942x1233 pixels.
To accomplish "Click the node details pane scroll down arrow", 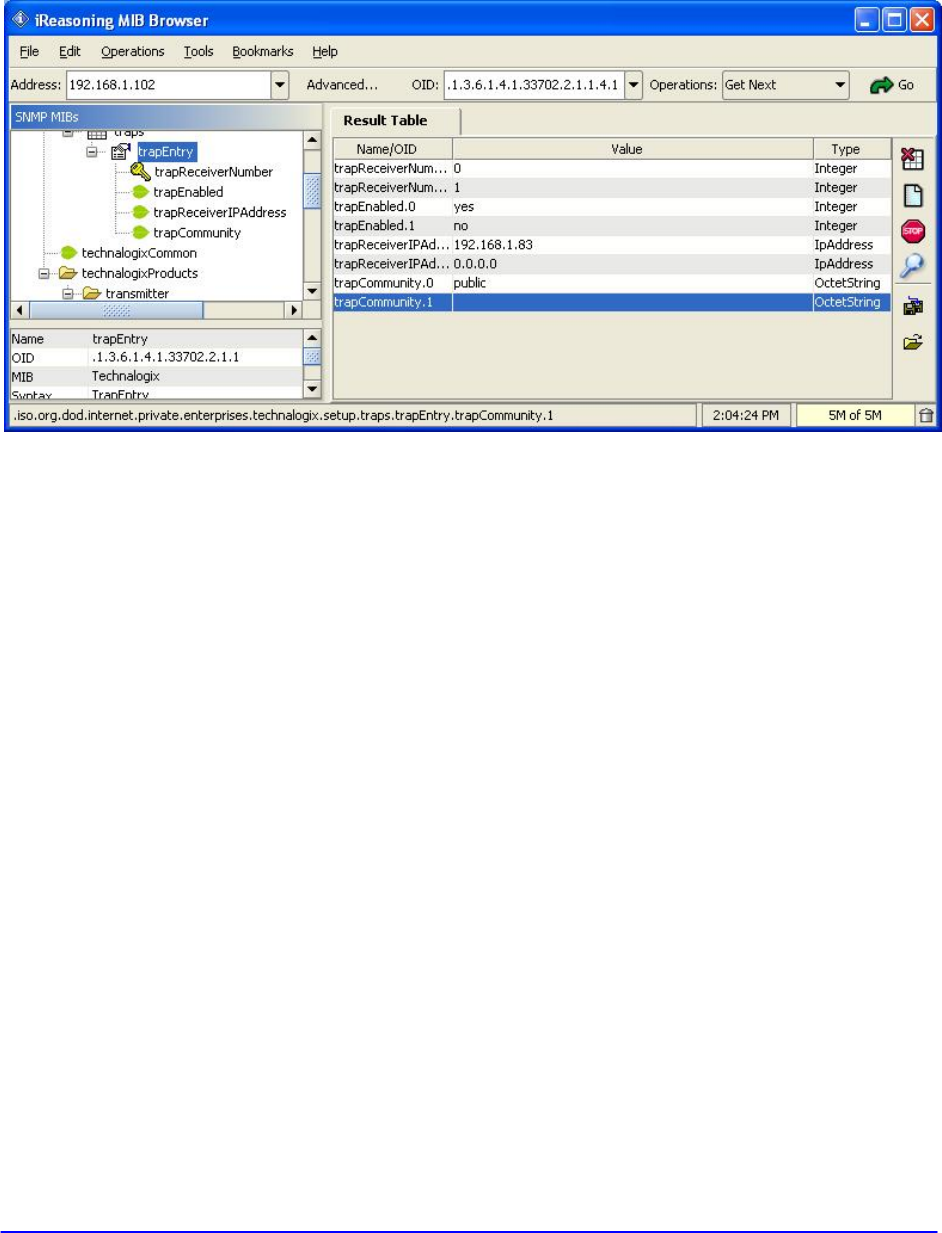I will (x=311, y=390).
